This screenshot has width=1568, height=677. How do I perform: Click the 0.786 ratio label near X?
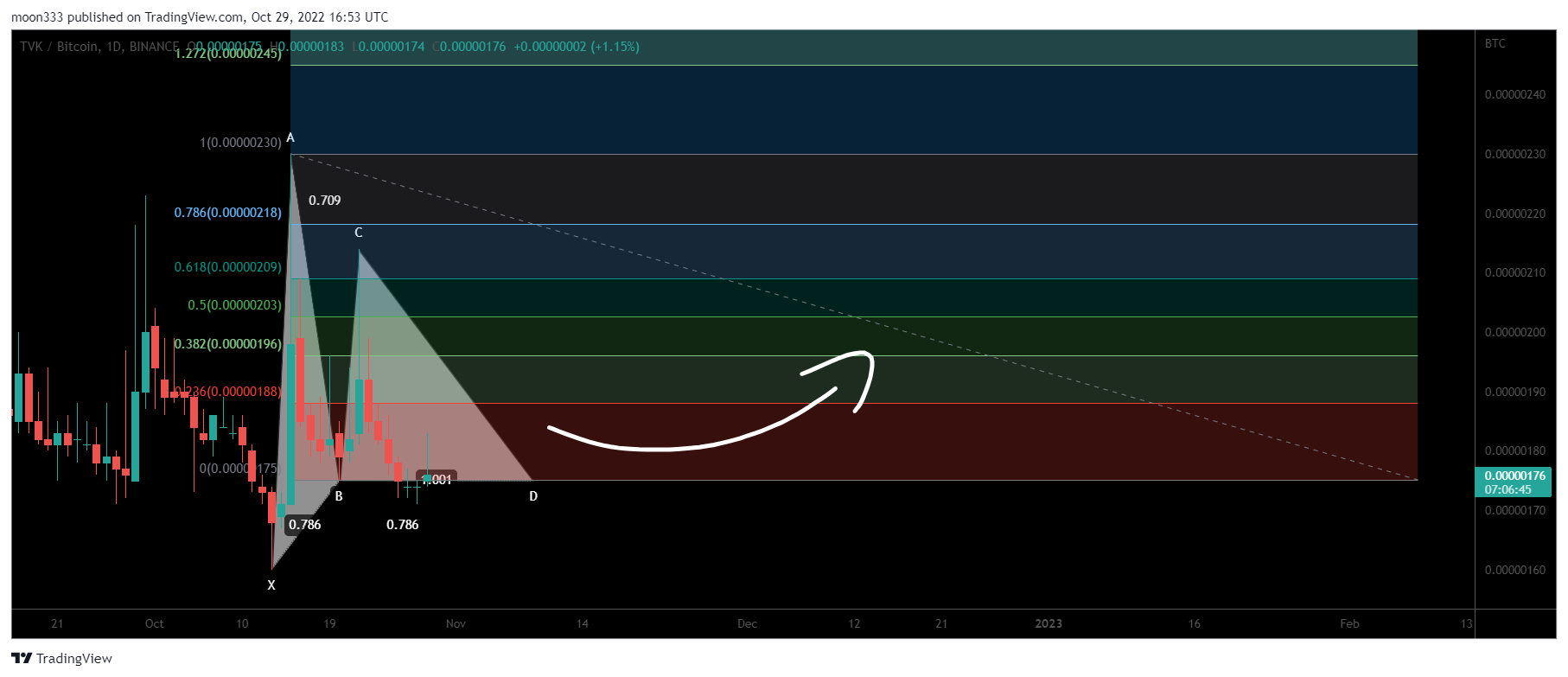pyautogui.click(x=304, y=525)
